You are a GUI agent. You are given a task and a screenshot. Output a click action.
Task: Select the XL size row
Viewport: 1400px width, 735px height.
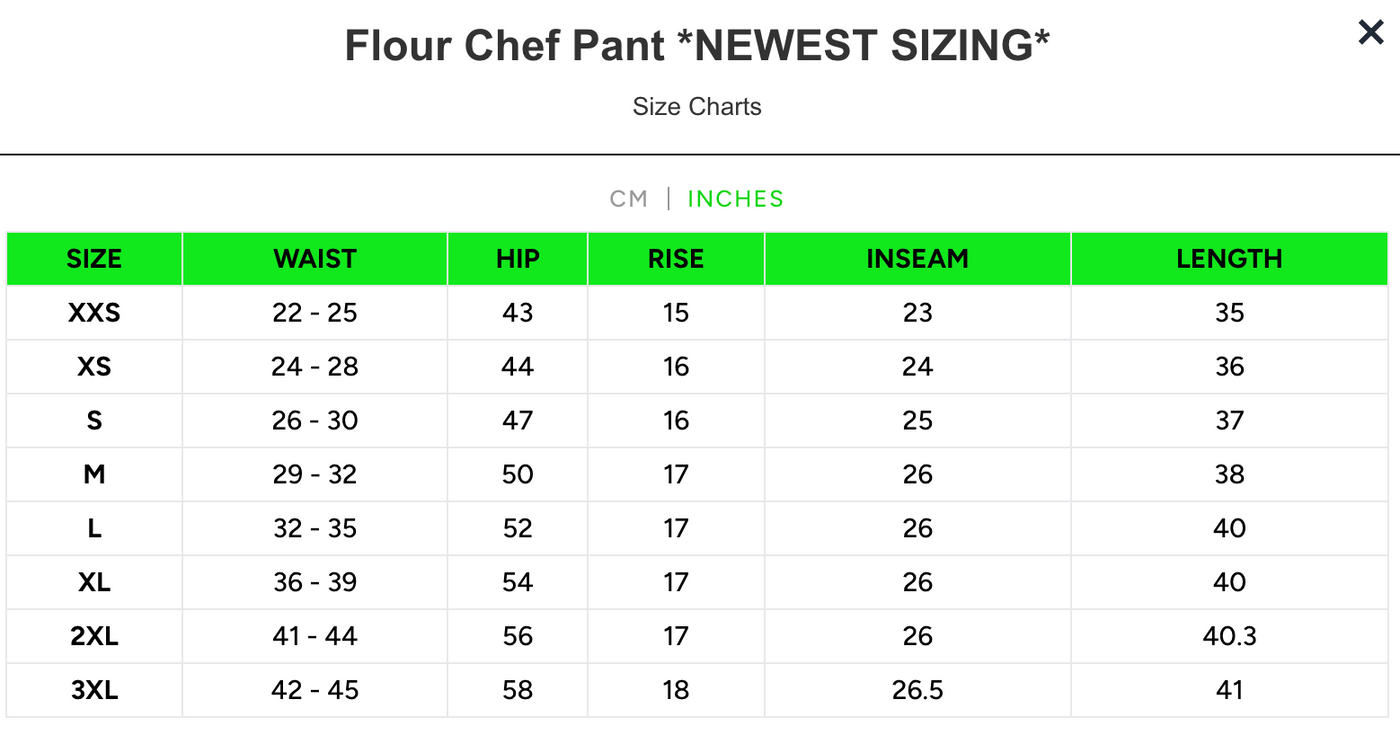coord(94,582)
